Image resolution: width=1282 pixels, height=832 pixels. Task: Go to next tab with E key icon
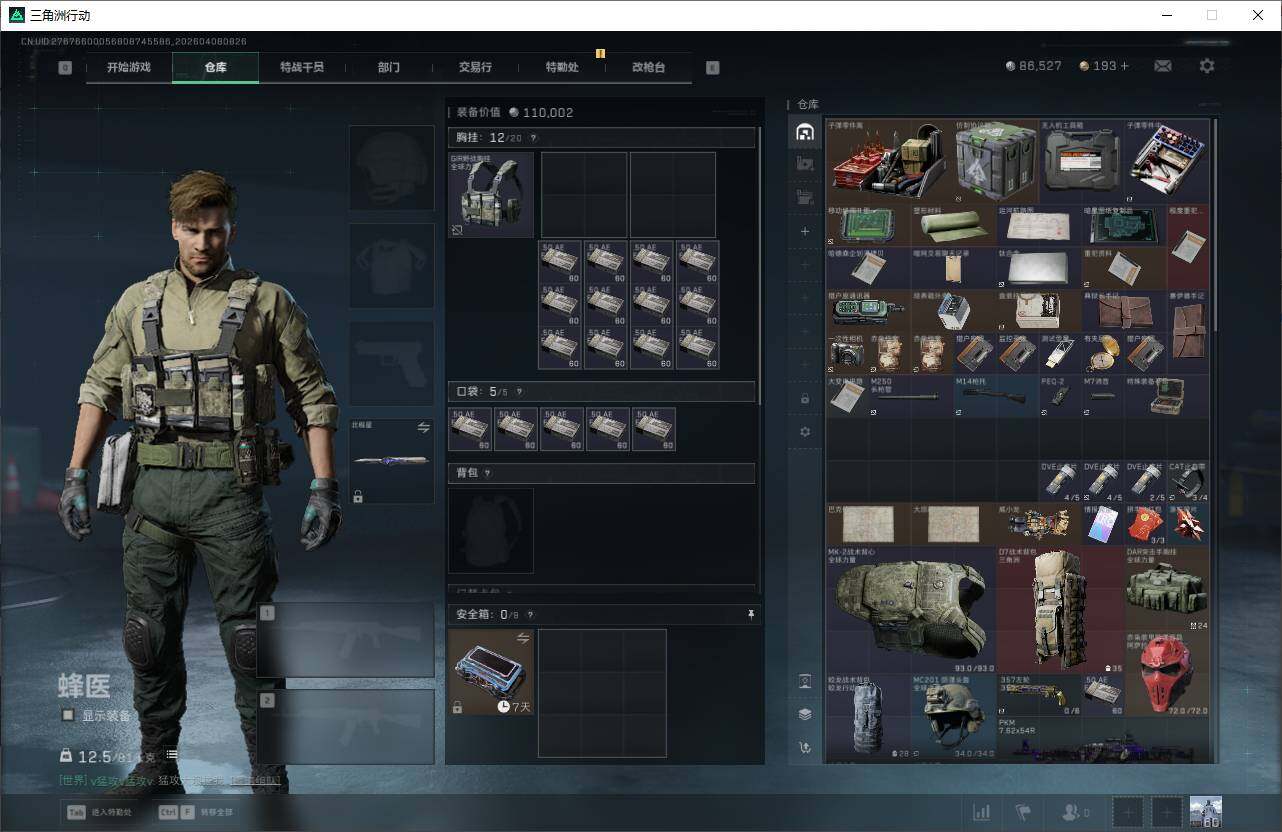click(712, 68)
